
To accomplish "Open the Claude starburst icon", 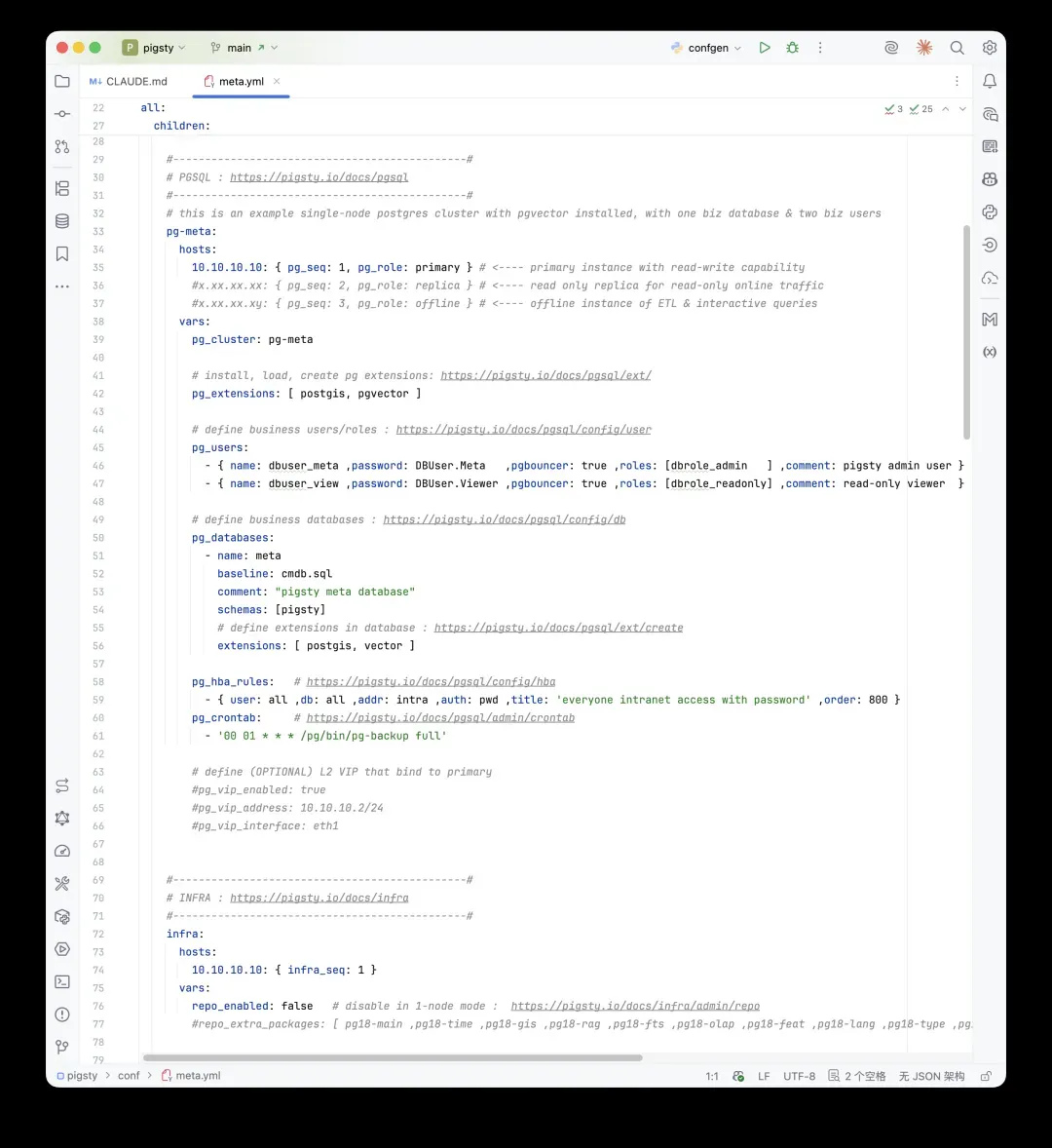I will (924, 48).
